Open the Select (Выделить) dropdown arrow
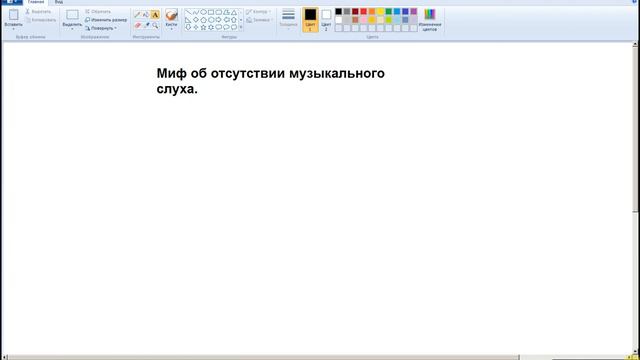This screenshot has width=640, height=360. (72, 29)
